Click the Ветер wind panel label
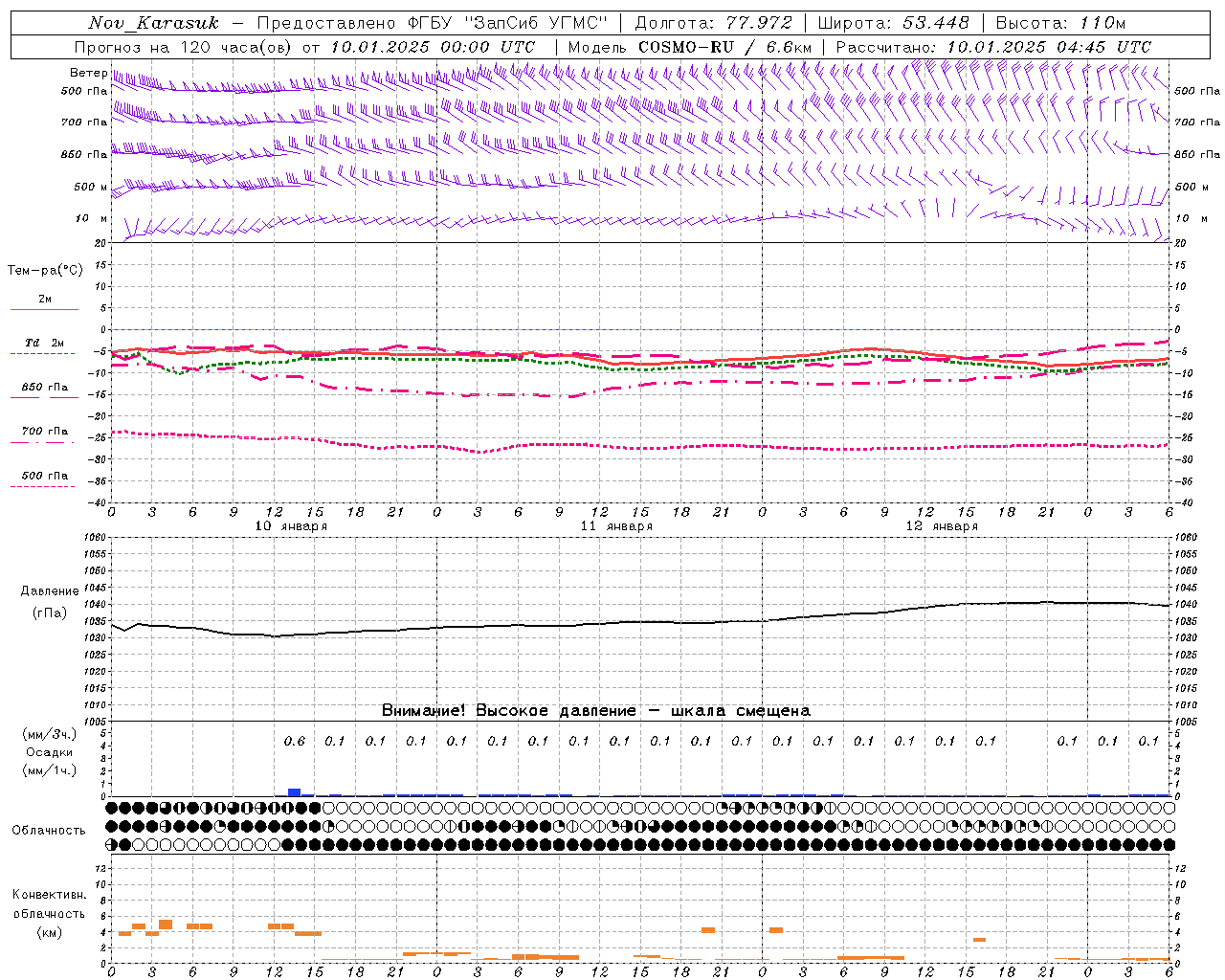1225x980 pixels. 89,73
